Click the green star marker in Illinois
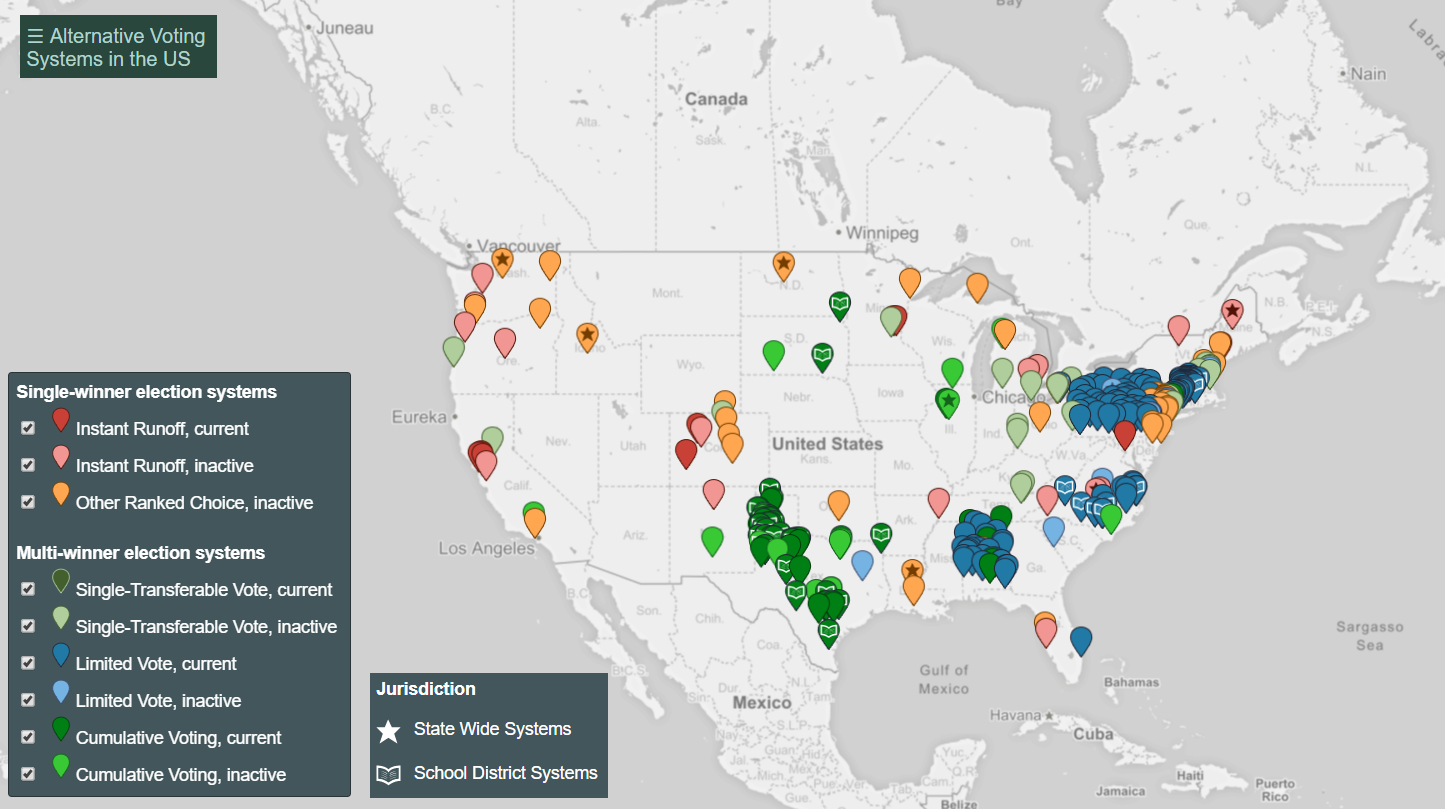This screenshot has height=809, width=1445. click(x=946, y=401)
